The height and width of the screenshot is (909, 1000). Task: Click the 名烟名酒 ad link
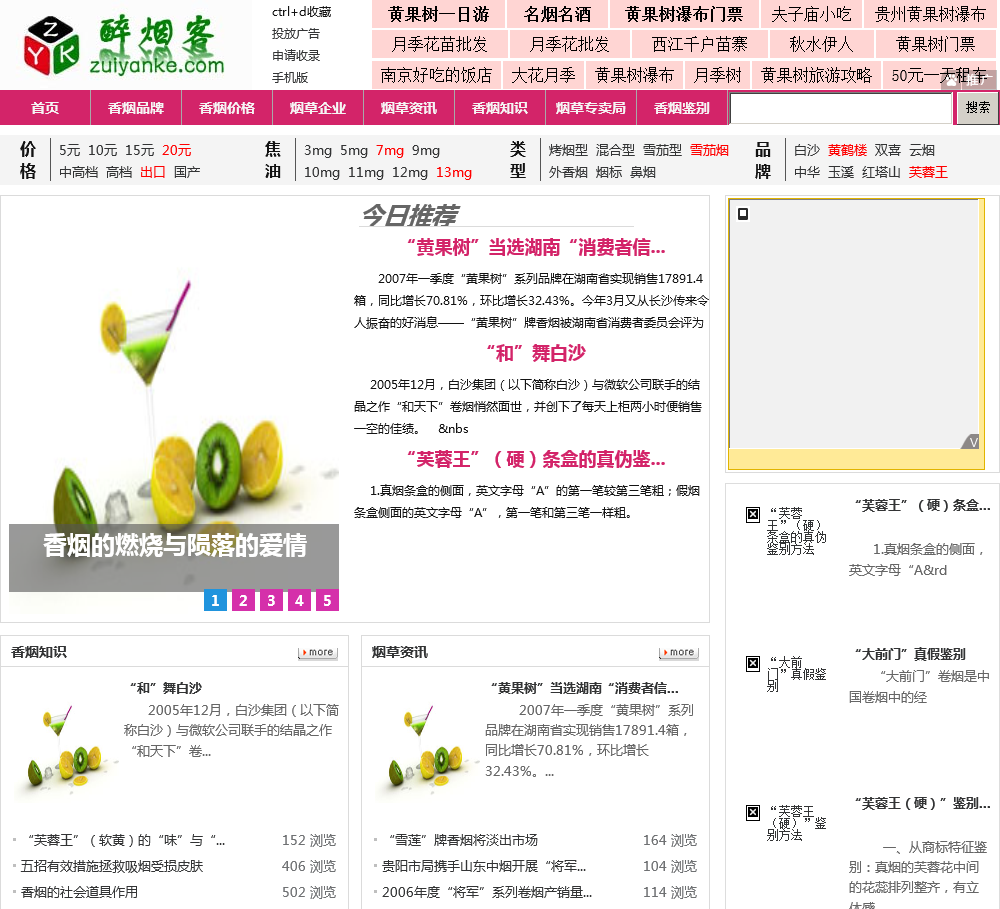click(557, 14)
